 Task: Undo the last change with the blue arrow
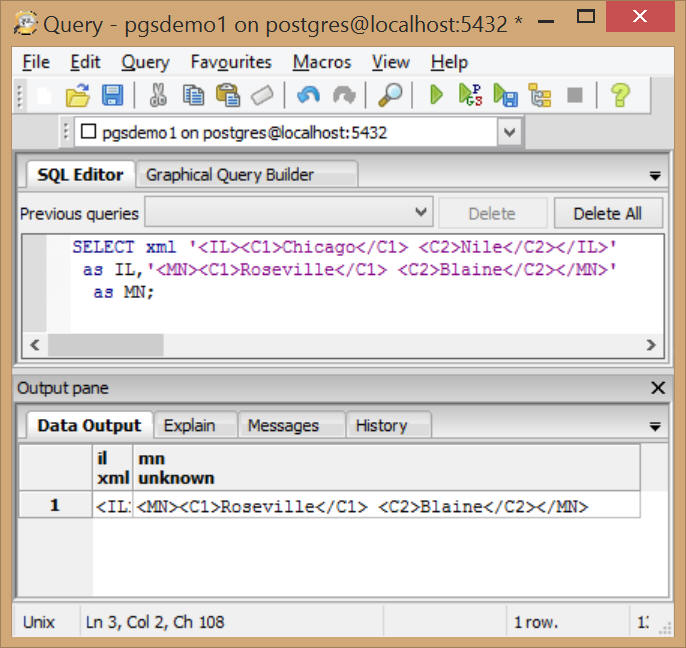(x=308, y=95)
